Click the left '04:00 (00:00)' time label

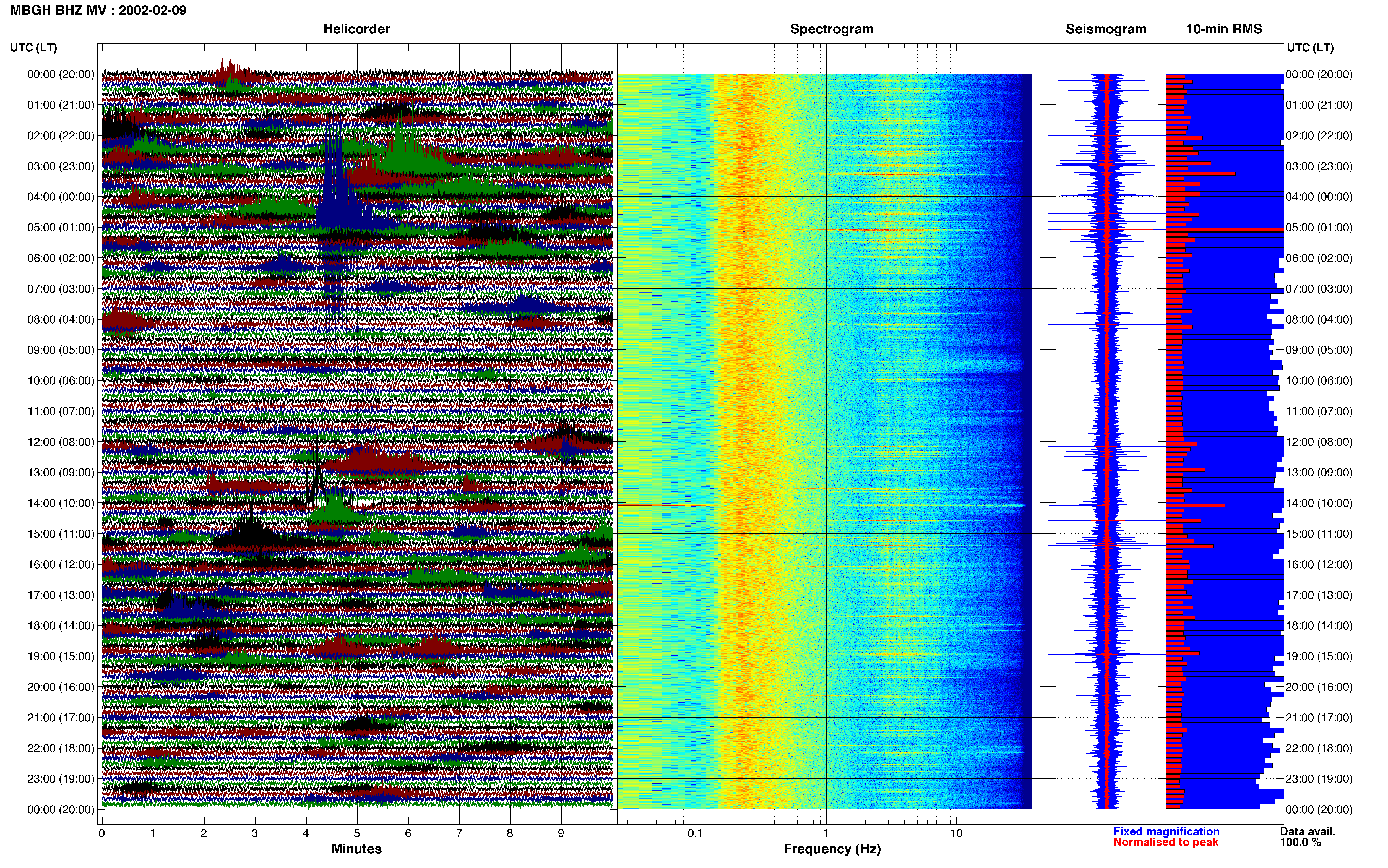pos(61,196)
